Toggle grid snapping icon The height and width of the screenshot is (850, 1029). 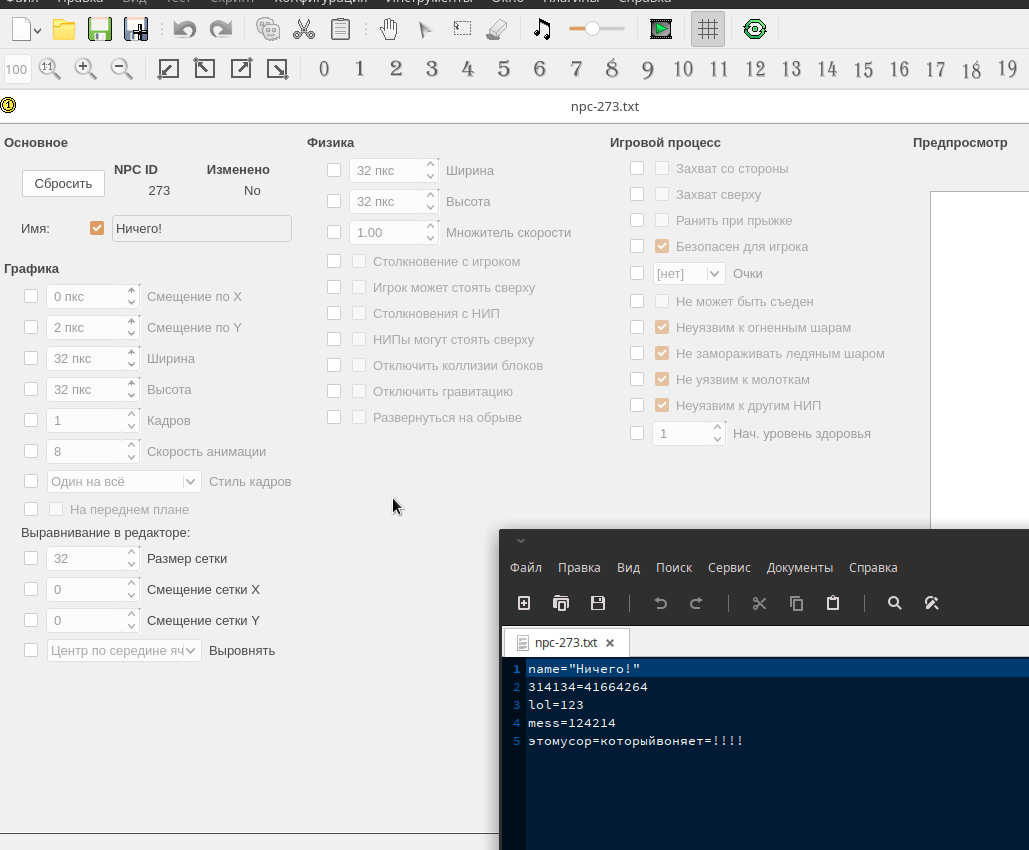[x=707, y=30]
